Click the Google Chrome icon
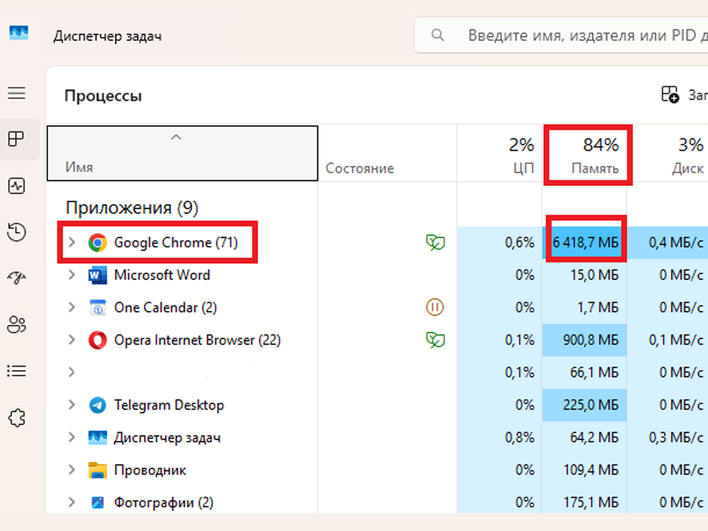Viewport: 708px width, 531px height. click(x=98, y=242)
